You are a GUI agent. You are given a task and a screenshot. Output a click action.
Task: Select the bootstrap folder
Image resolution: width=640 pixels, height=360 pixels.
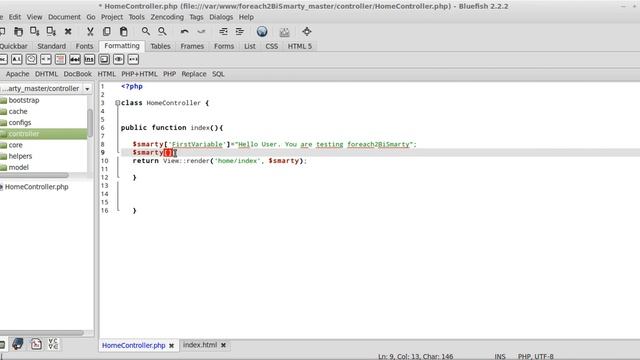(24, 100)
